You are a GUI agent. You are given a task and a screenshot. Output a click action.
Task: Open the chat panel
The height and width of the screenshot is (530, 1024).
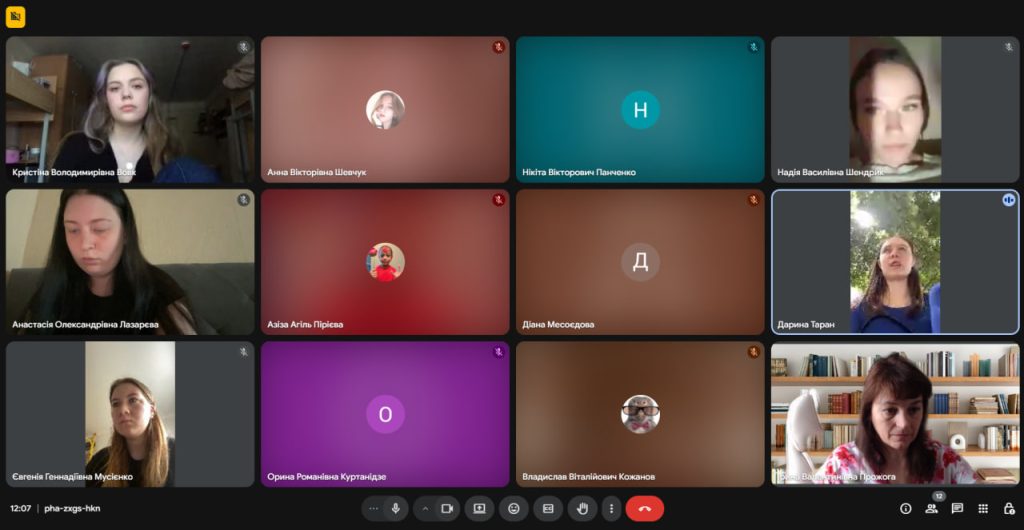click(x=957, y=508)
